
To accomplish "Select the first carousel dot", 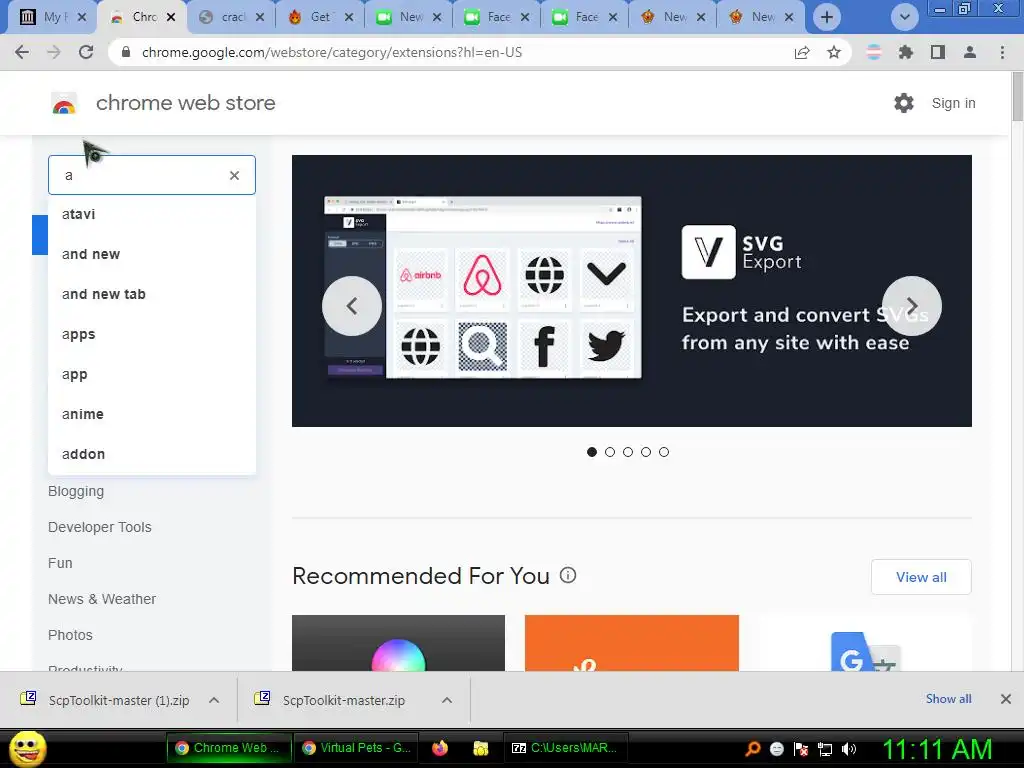I will pyautogui.click(x=592, y=452).
